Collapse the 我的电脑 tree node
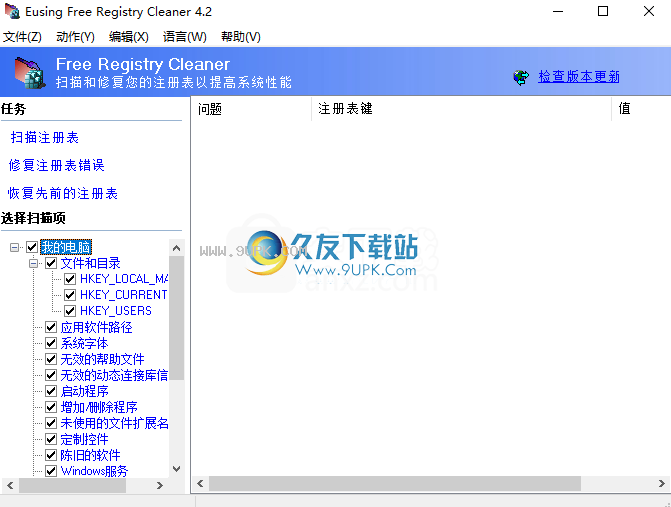This screenshot has width=671, height=507. [14, 247]
